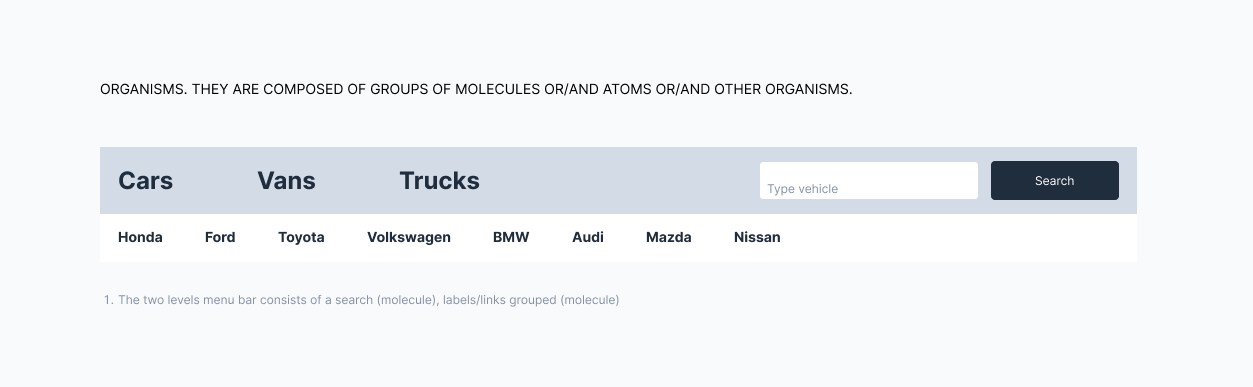This screenshot has height=387, width=1253.
Task: Click the blank margin right of the menu bar
Action: pyautogui.click(x=1195, y=205)
